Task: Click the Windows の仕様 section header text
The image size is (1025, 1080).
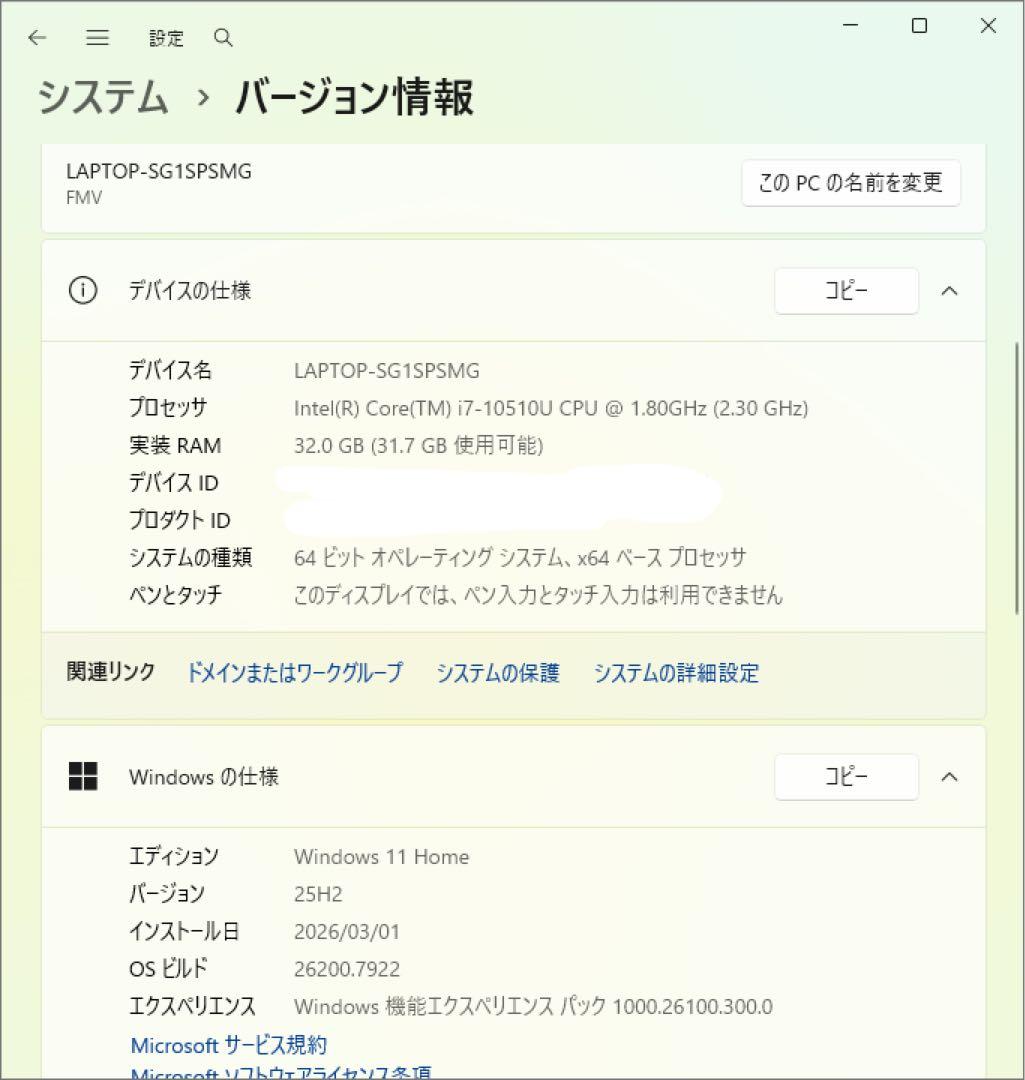Action: pyautogui.click(x=204, y=777)
